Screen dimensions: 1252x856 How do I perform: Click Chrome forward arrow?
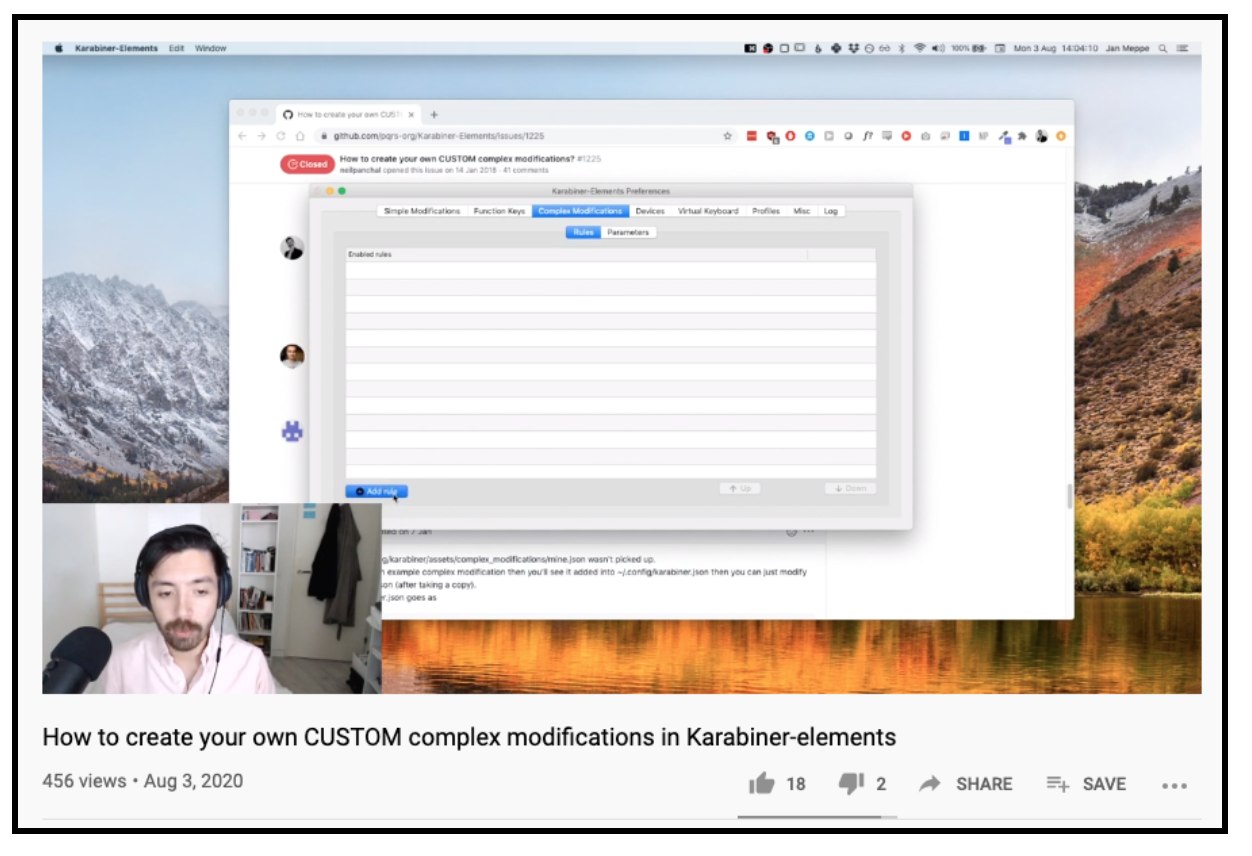(261, 136)
